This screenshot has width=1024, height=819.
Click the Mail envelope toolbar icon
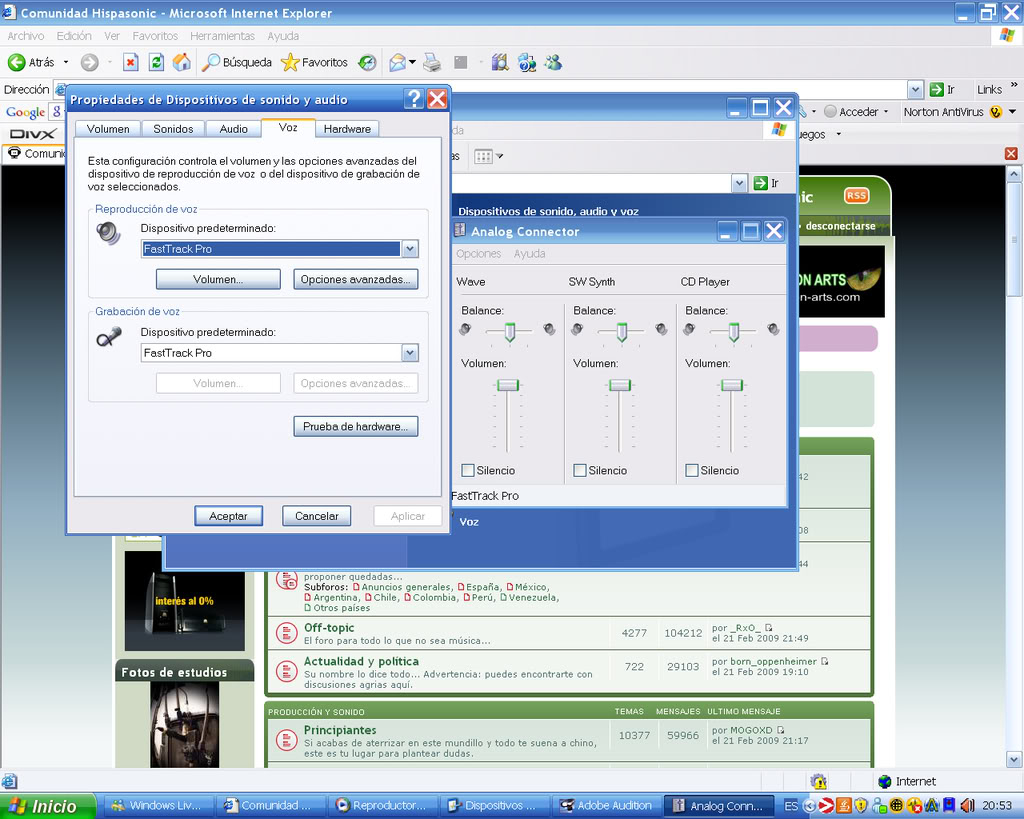(x=398, y=62)
